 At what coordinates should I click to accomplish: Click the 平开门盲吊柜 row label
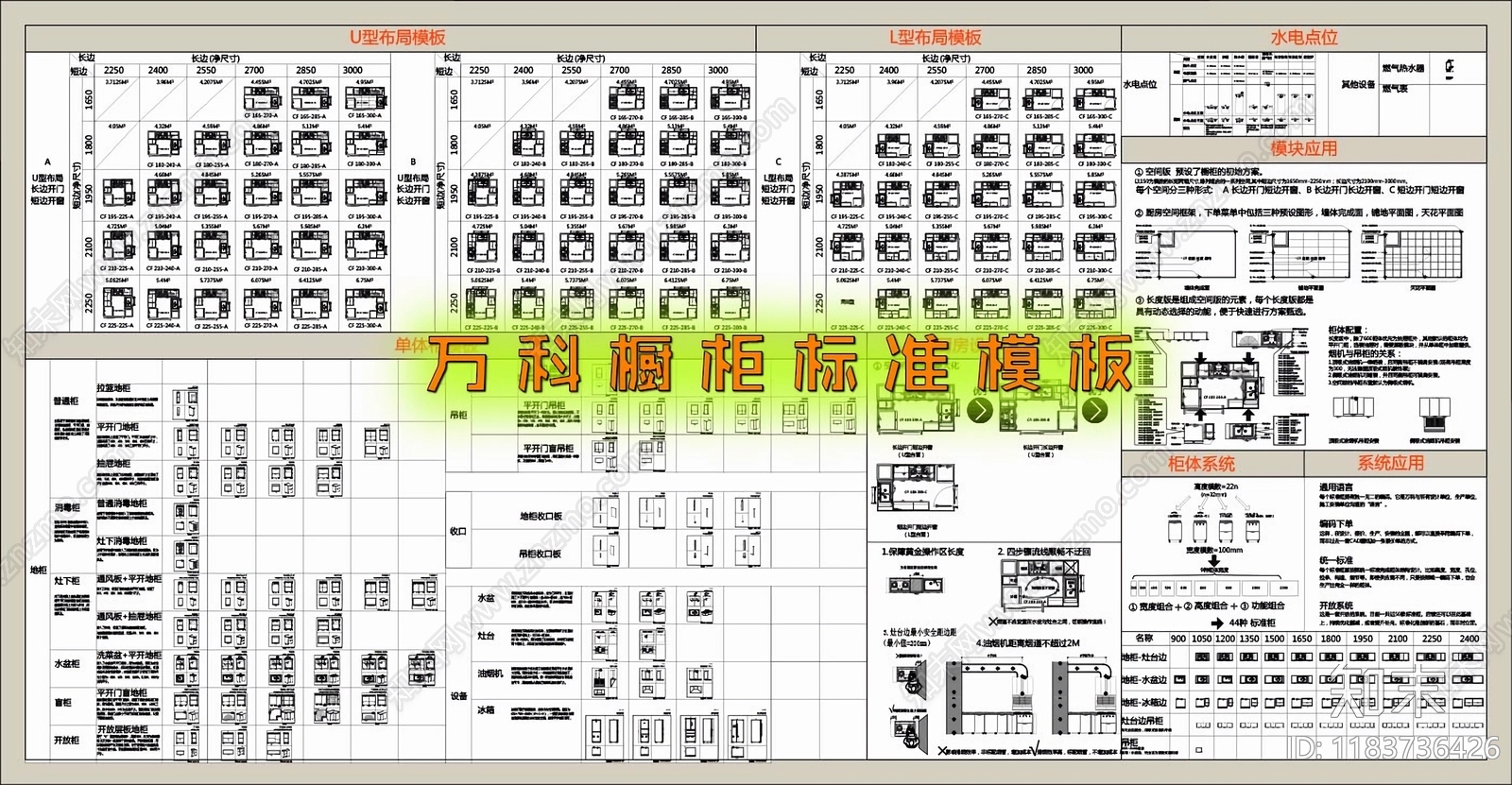(548, 449)
